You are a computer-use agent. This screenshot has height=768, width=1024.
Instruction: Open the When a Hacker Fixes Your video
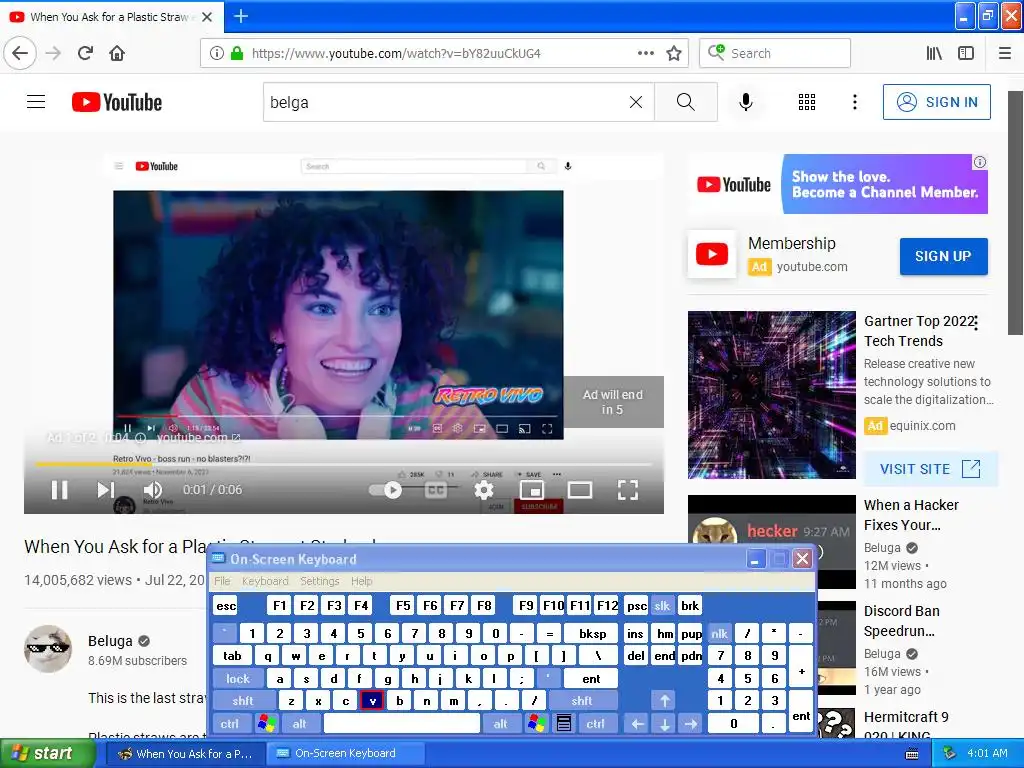tap(911, 515)
